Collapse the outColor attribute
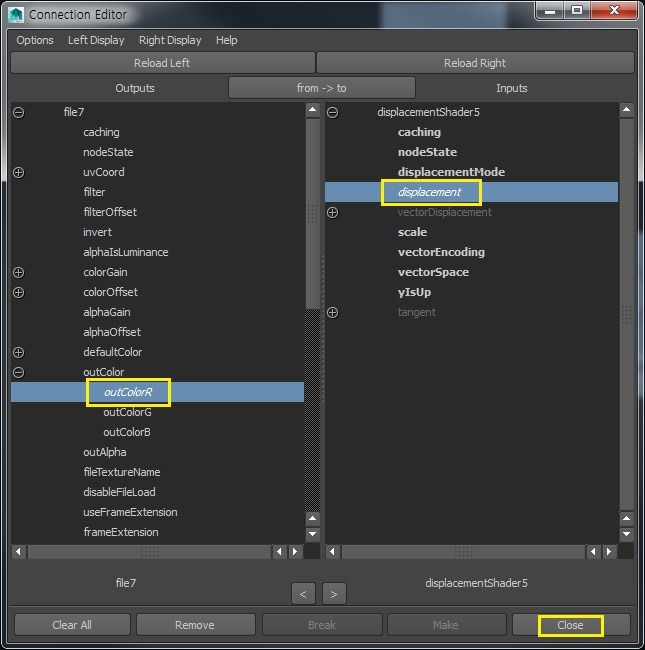 19,372
